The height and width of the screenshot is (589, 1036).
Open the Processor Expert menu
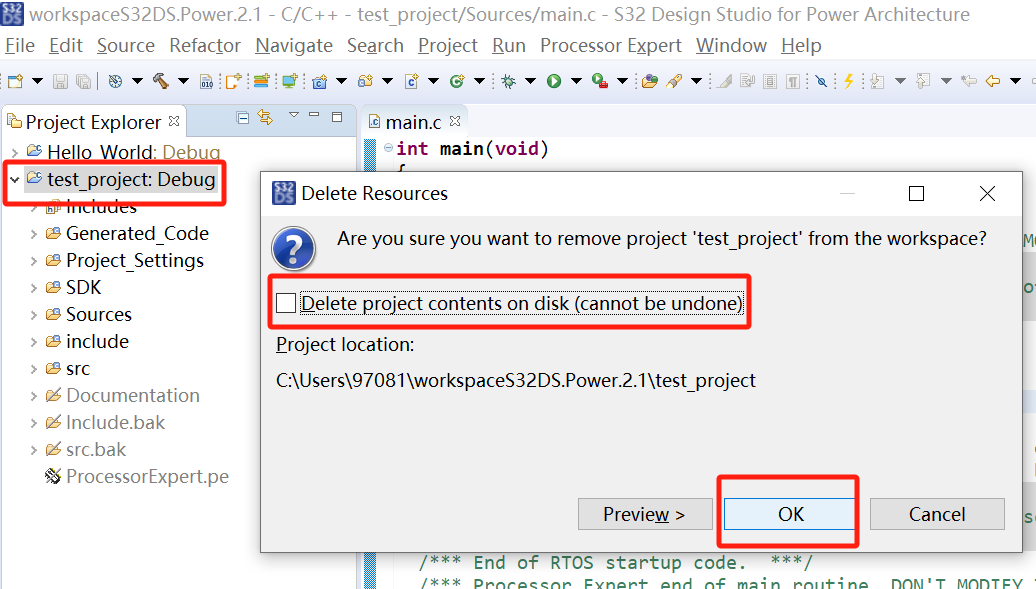point(610,46)
